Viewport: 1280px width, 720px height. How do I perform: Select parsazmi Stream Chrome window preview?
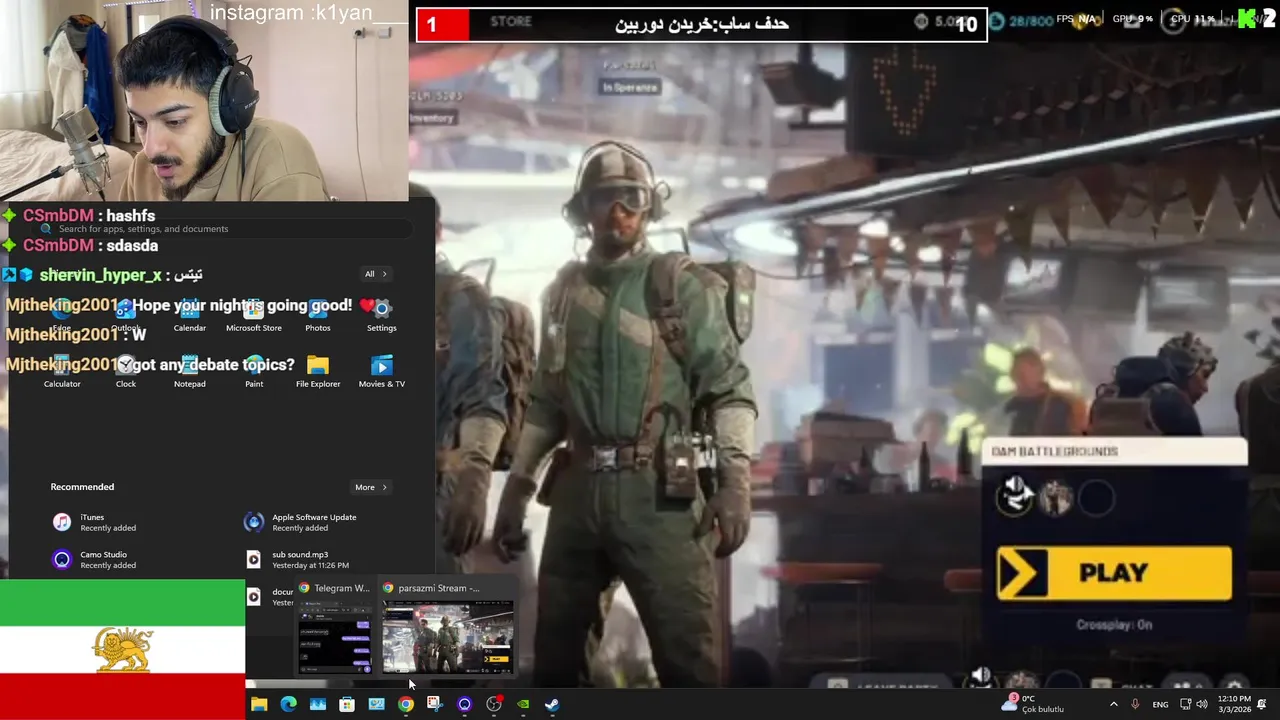(447, 628)
